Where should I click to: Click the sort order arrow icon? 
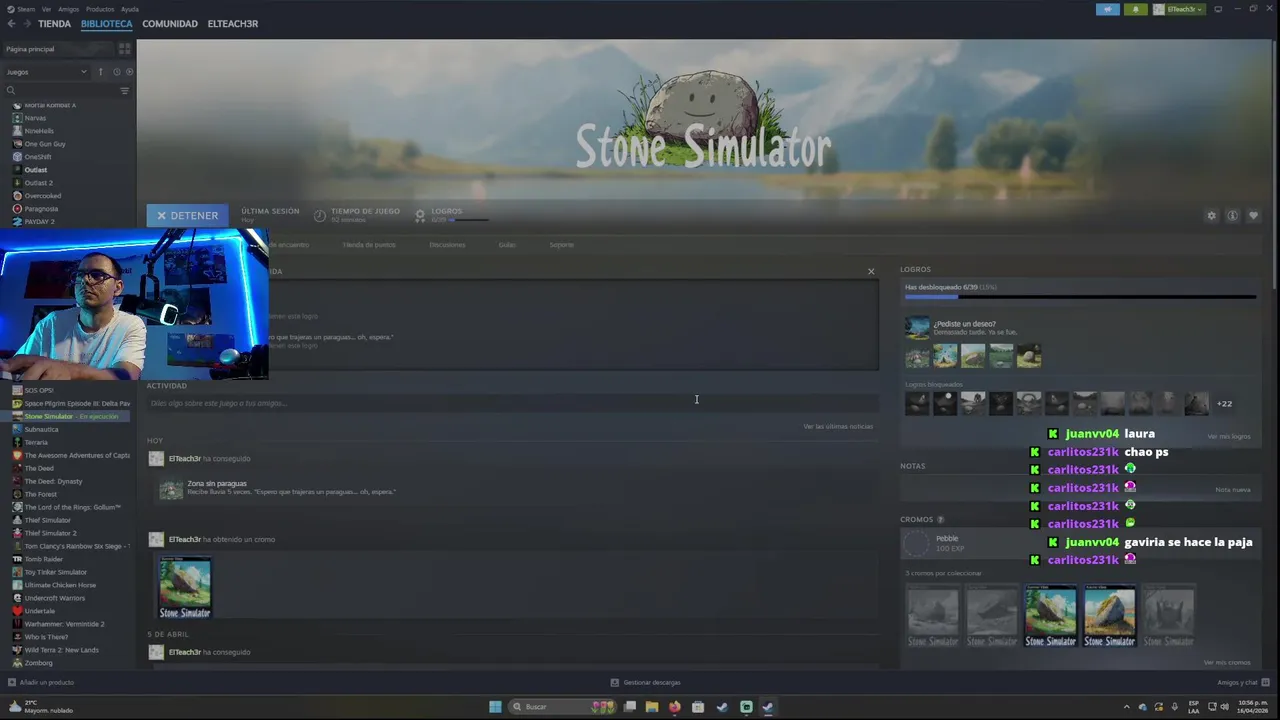pyautogui.click(x=100, y=72)
